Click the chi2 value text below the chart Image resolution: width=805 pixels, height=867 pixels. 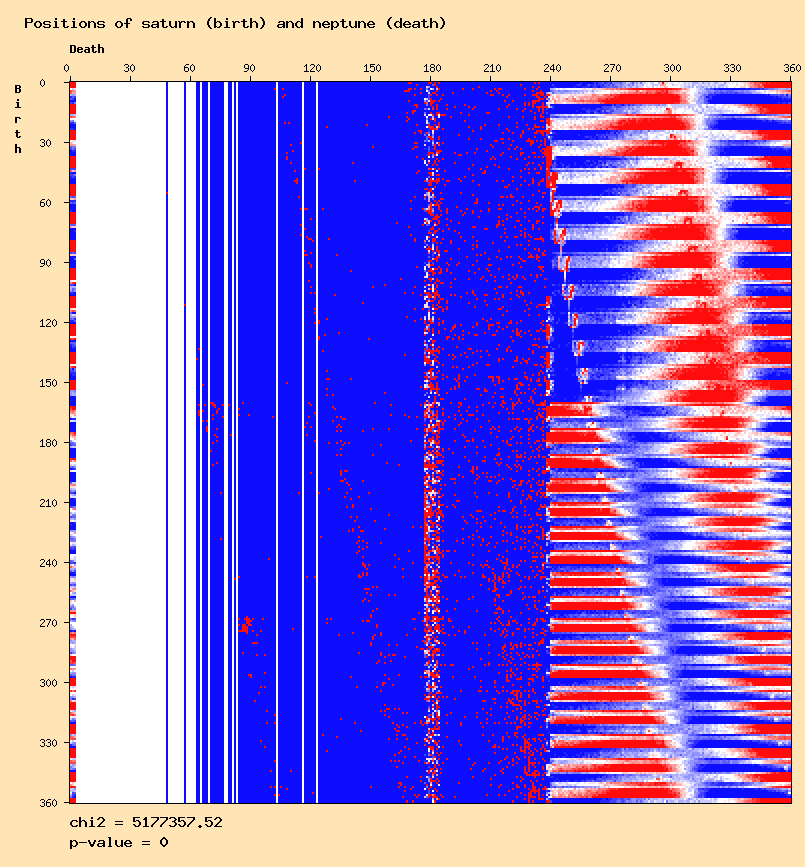[146, 822]
